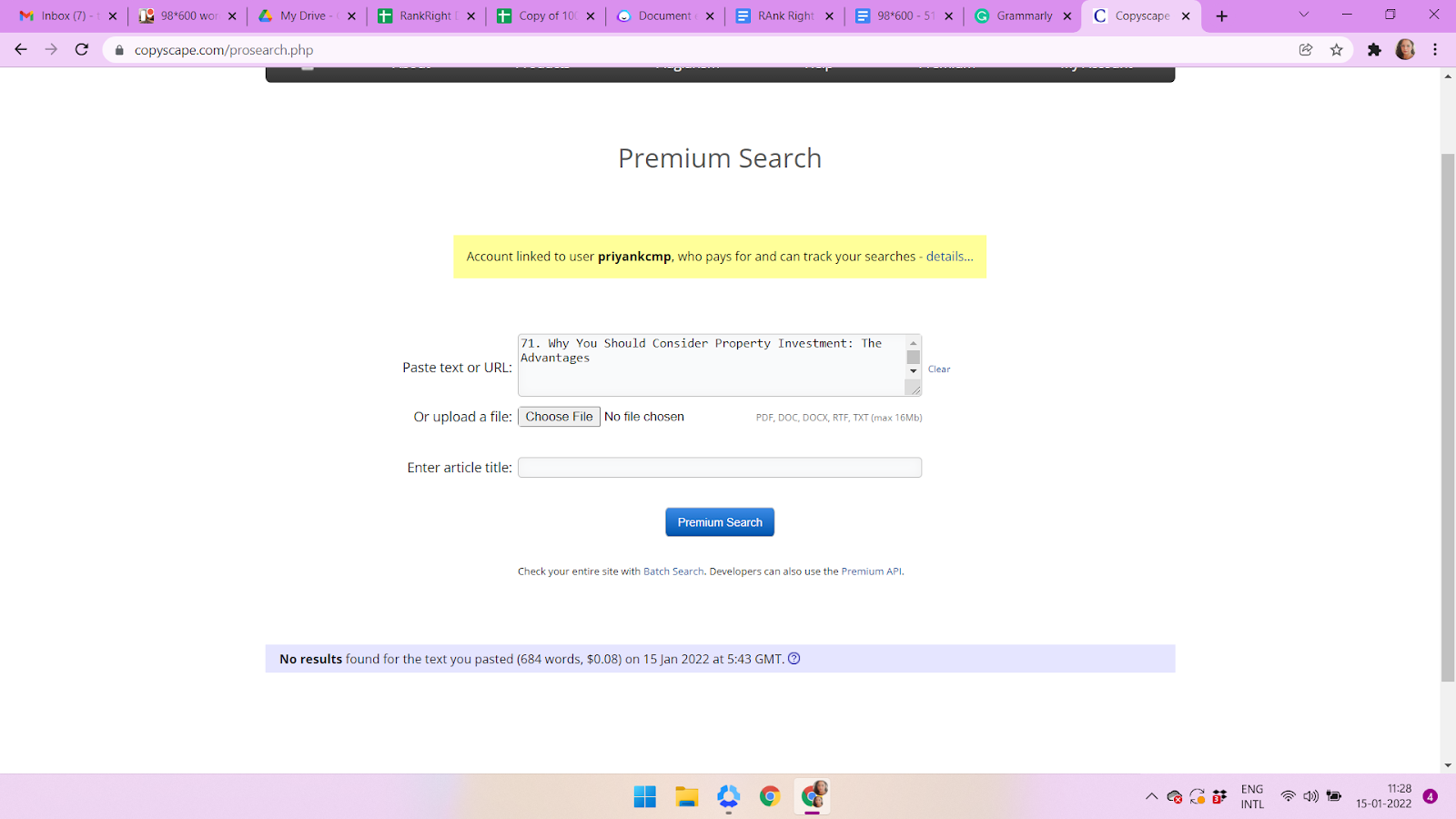Click the Premium Search button

pos(720,522)
